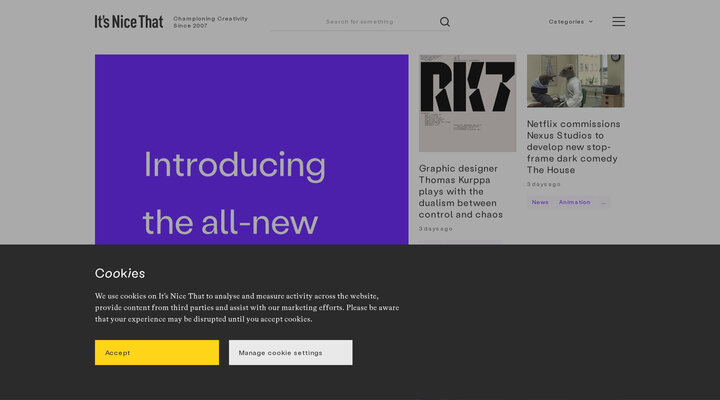This screenshot has height=400, width=720.
Task: Select the News tag
Action: [x=540, y=202]
